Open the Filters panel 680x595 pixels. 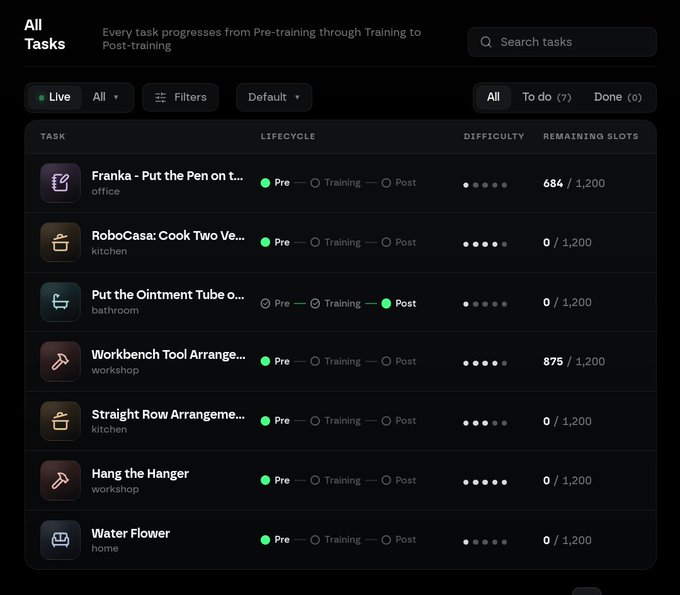(x=180, y=97)
